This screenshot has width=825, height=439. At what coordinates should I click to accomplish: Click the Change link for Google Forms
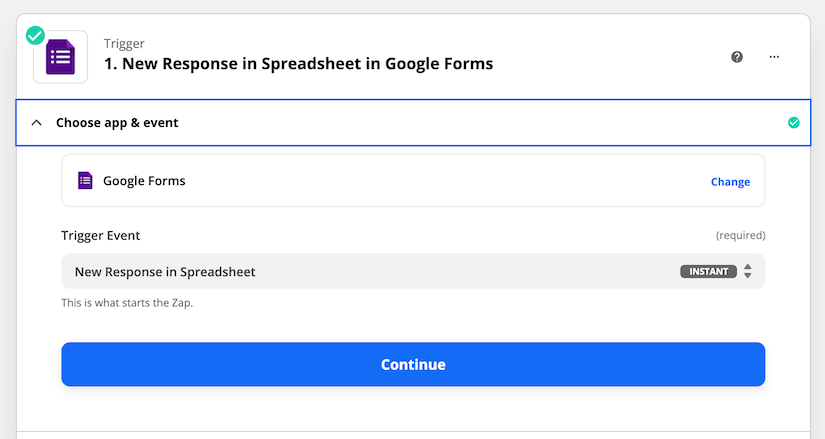point(730,182)
